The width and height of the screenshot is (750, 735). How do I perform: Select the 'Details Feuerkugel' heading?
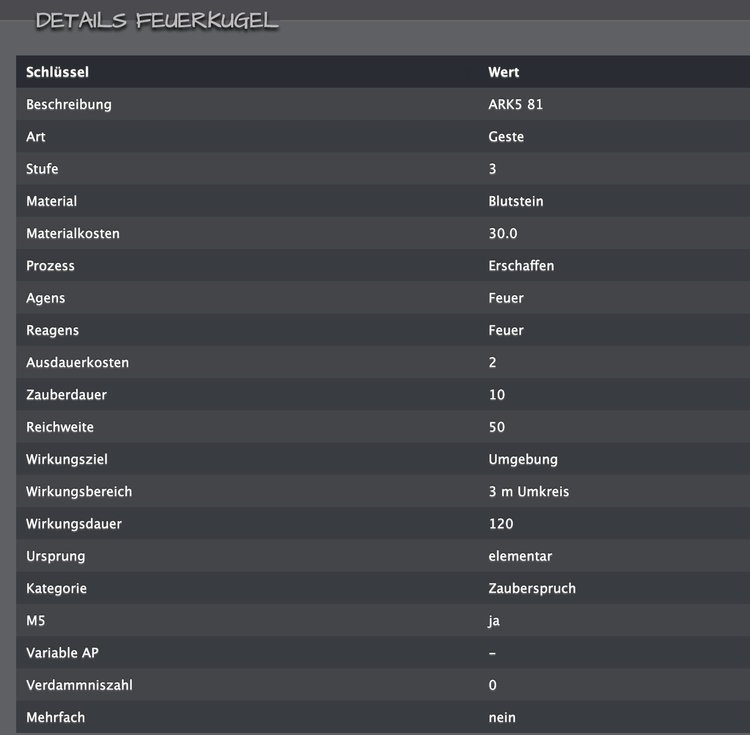157,20
